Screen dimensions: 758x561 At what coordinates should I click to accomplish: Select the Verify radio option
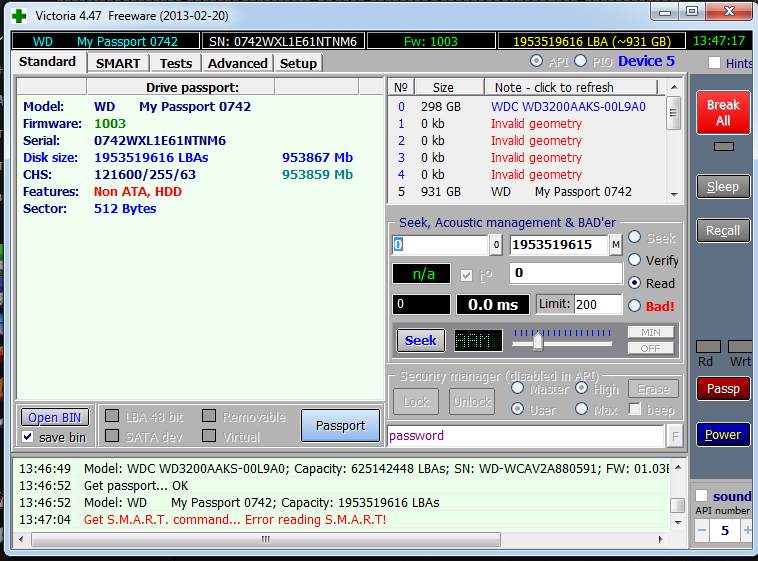click(x=634, y=260)
